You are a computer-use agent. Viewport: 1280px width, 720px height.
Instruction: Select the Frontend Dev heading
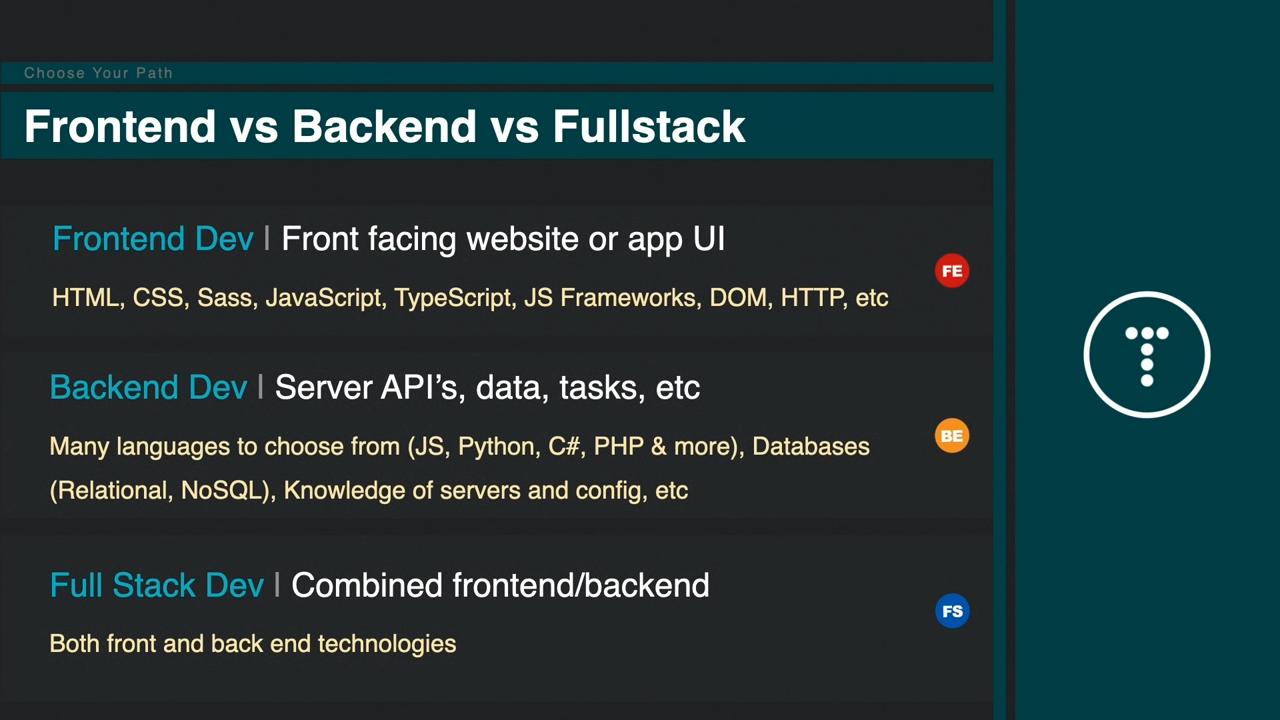(x=153, y=239)
